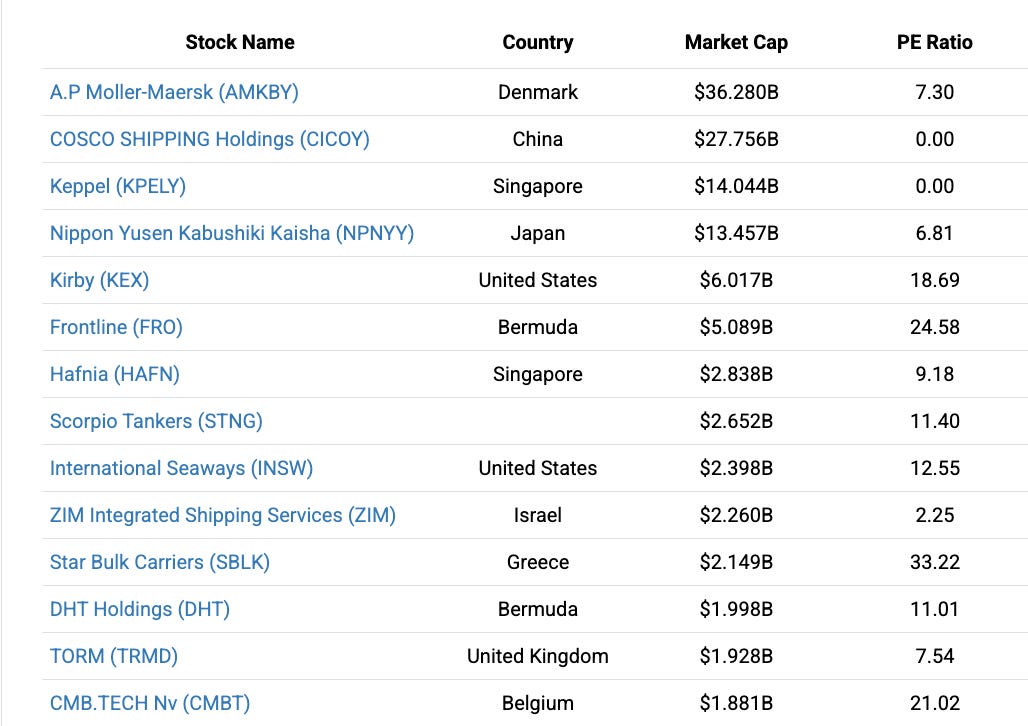1028x726 pixels.
Task: Click the Greece country cell
Action: point(538,563)
